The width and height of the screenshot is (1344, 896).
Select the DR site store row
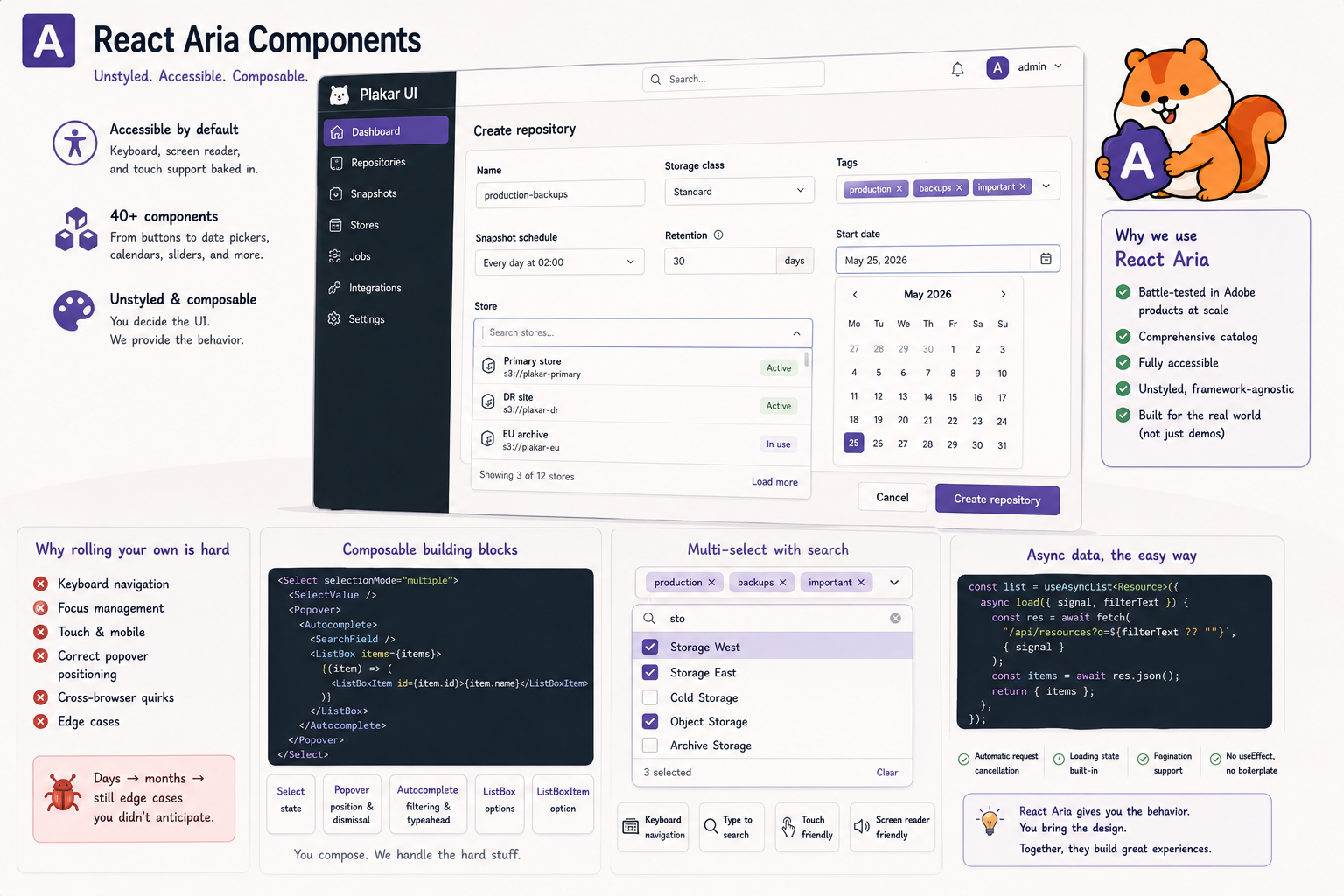[640, 403]
